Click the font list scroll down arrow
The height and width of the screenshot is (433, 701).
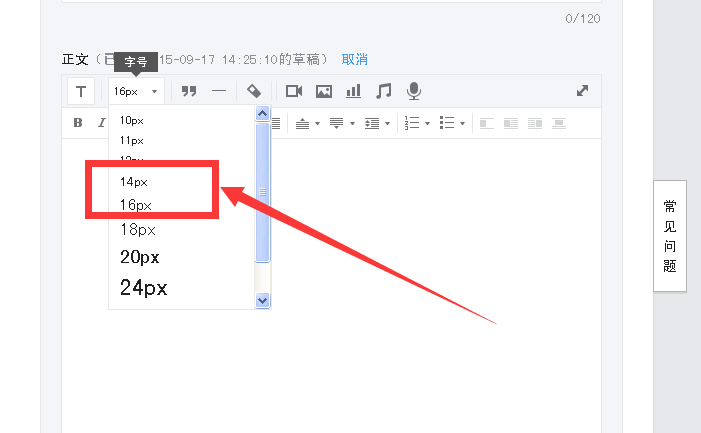pyautogui.click(x=263, y=300)
